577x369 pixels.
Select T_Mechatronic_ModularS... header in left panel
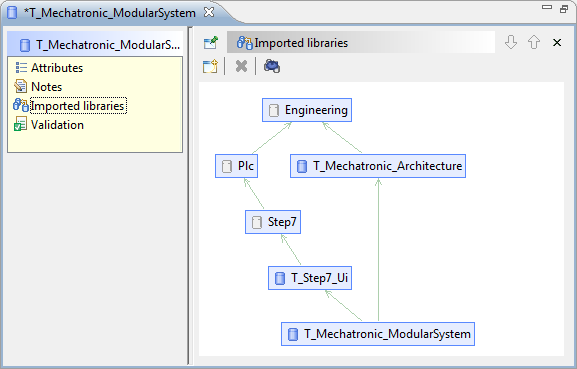pos(95,45)
